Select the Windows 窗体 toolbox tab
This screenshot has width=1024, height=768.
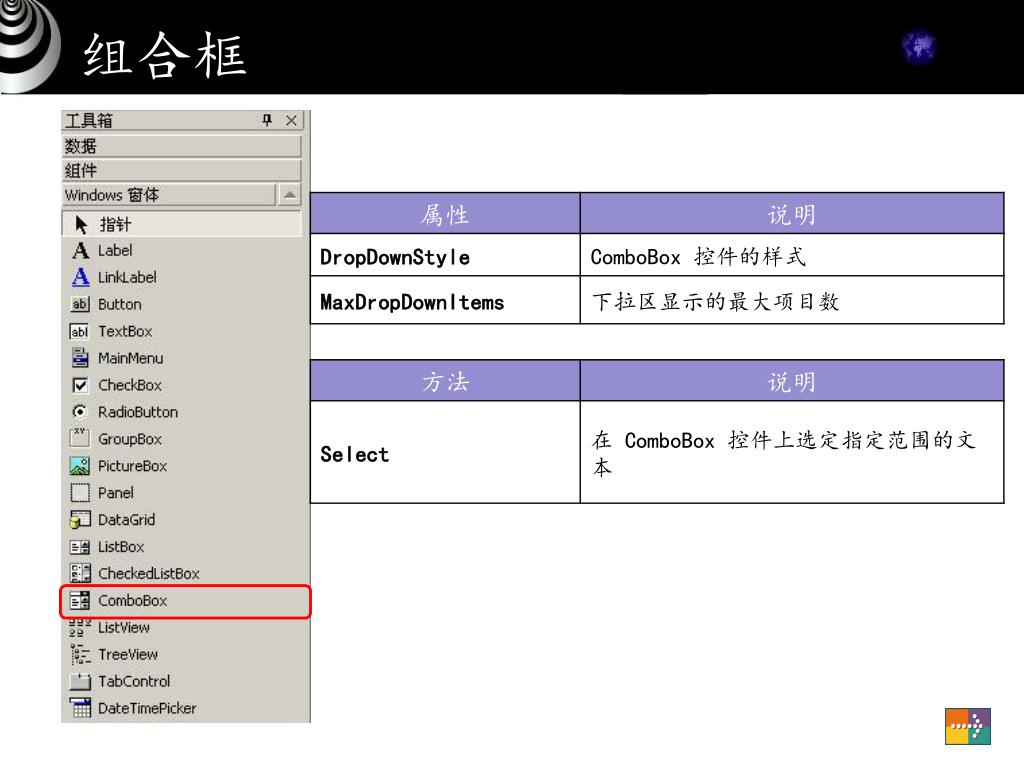click(168, 195)
